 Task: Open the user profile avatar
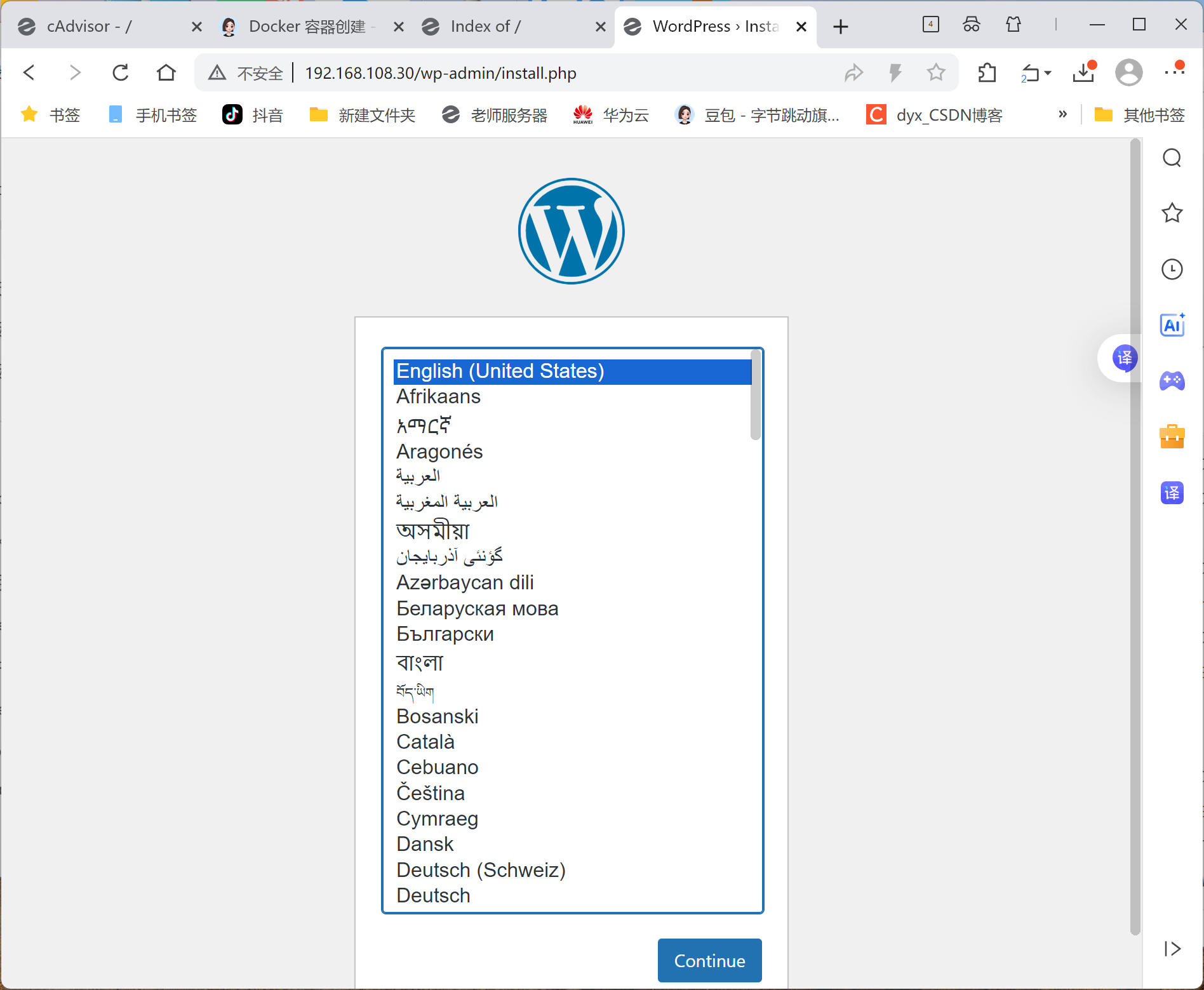click(x=1129, y=72)
